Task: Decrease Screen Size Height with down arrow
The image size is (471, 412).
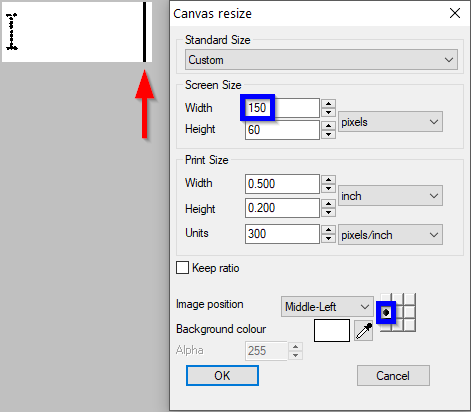Action: tap(328, 134)
